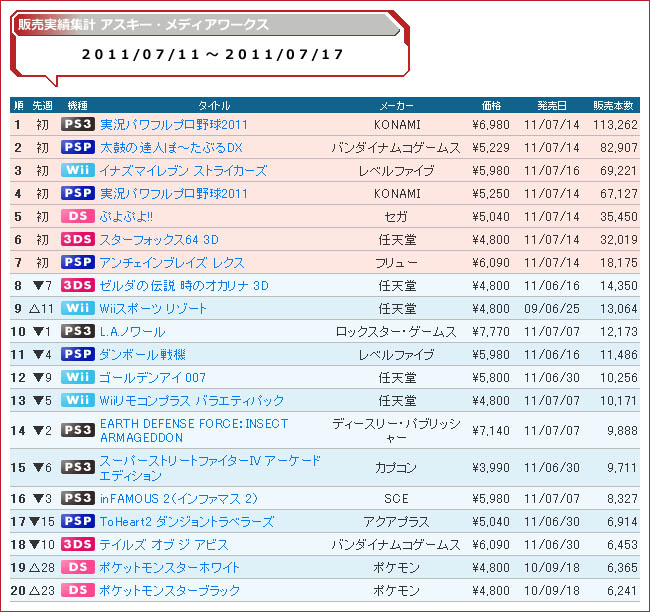Open the スターフォックス64 3D link
The image size is (650, 612).
click(159, 240)
